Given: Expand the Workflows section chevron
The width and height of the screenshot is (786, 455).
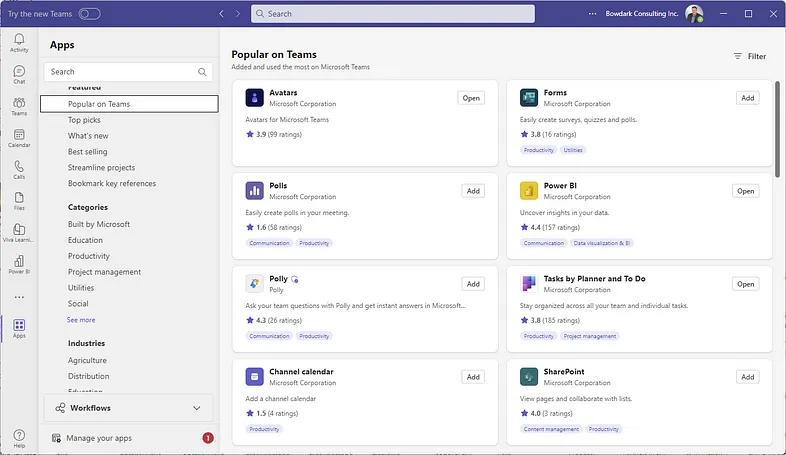Looking at the screenshot, I should pyautogui.click(x=196, y=408).
